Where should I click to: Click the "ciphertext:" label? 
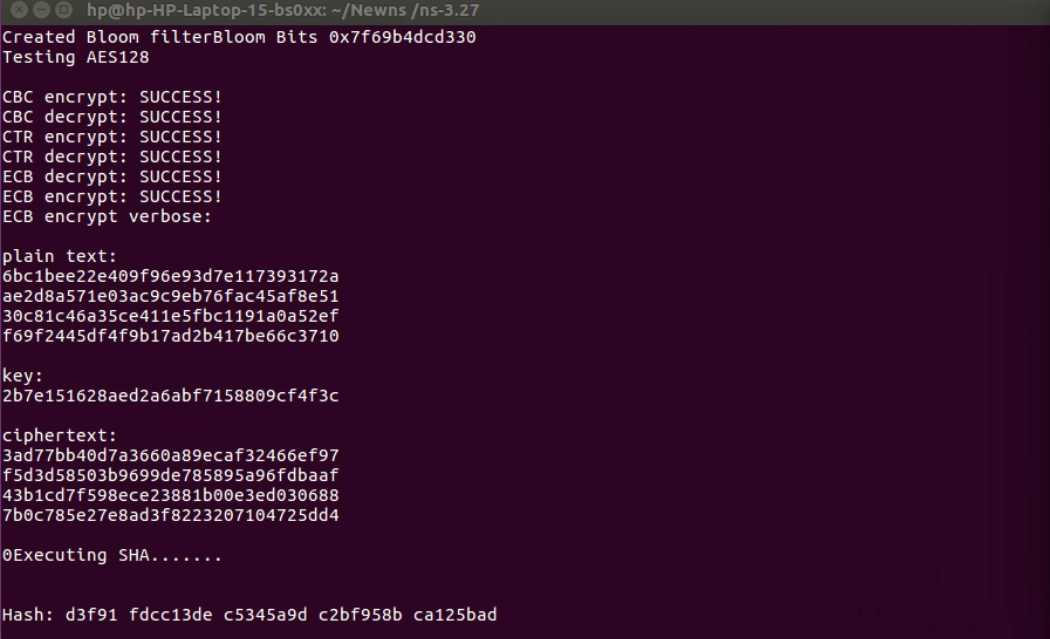tap(60, 436)
